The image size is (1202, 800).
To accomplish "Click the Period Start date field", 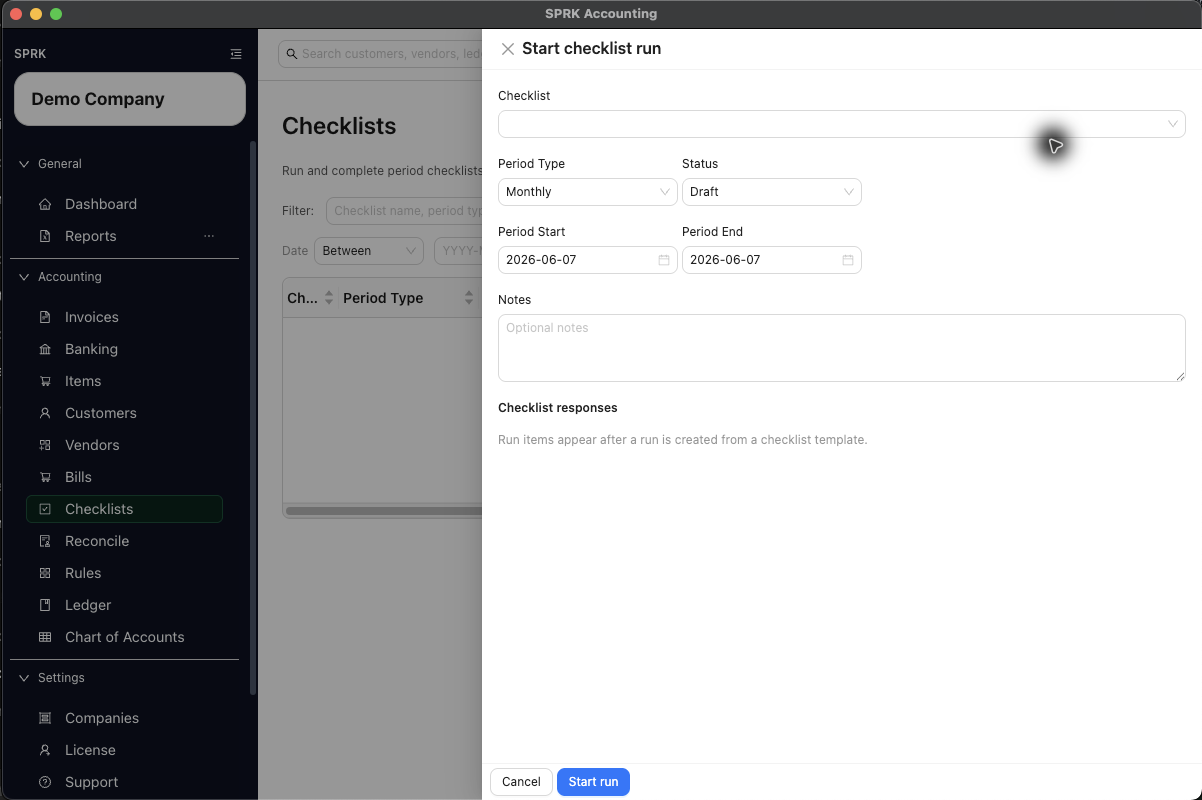I will point(588,260).
